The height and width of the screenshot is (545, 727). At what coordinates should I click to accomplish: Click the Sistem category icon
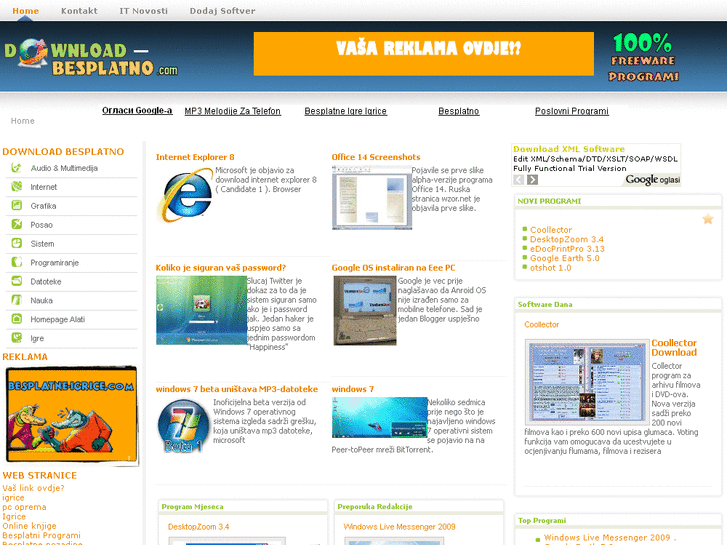16,244
